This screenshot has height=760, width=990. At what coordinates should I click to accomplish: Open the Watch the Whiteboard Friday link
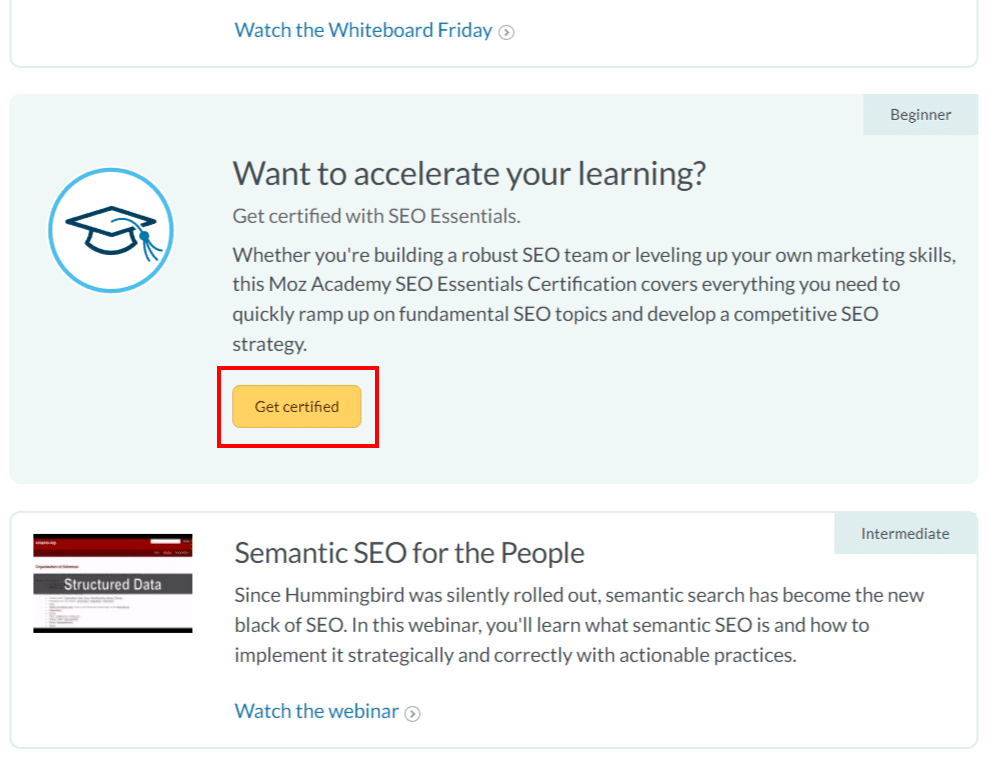(363, 30)
